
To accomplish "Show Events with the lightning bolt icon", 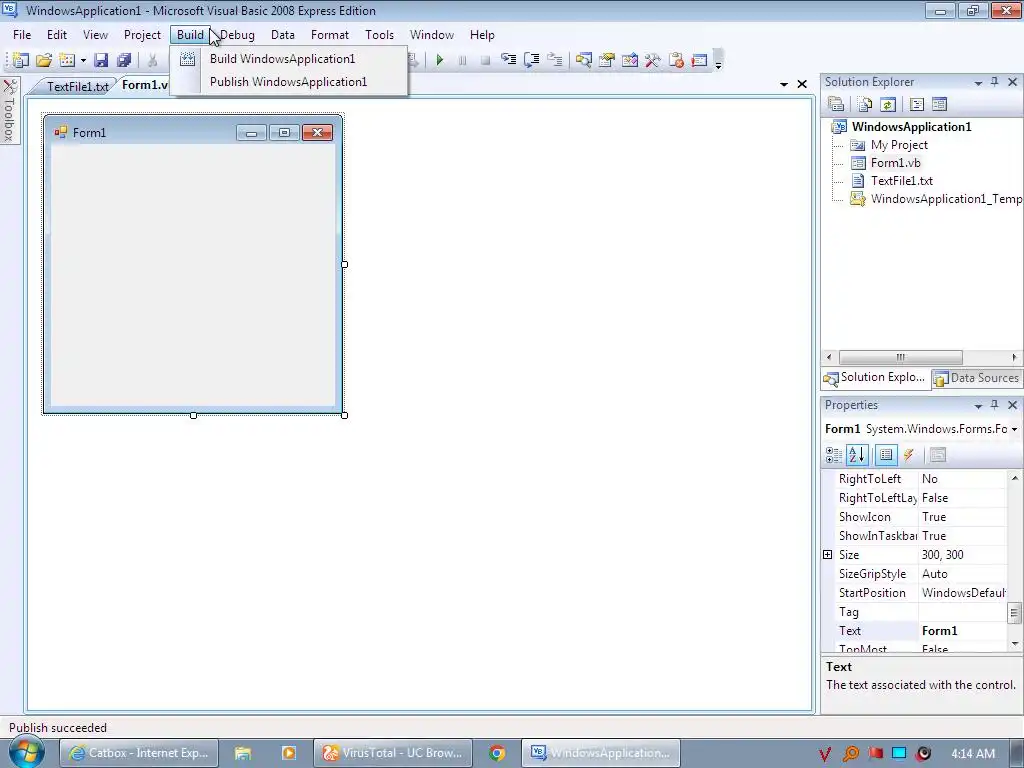I will pos(908,455).
